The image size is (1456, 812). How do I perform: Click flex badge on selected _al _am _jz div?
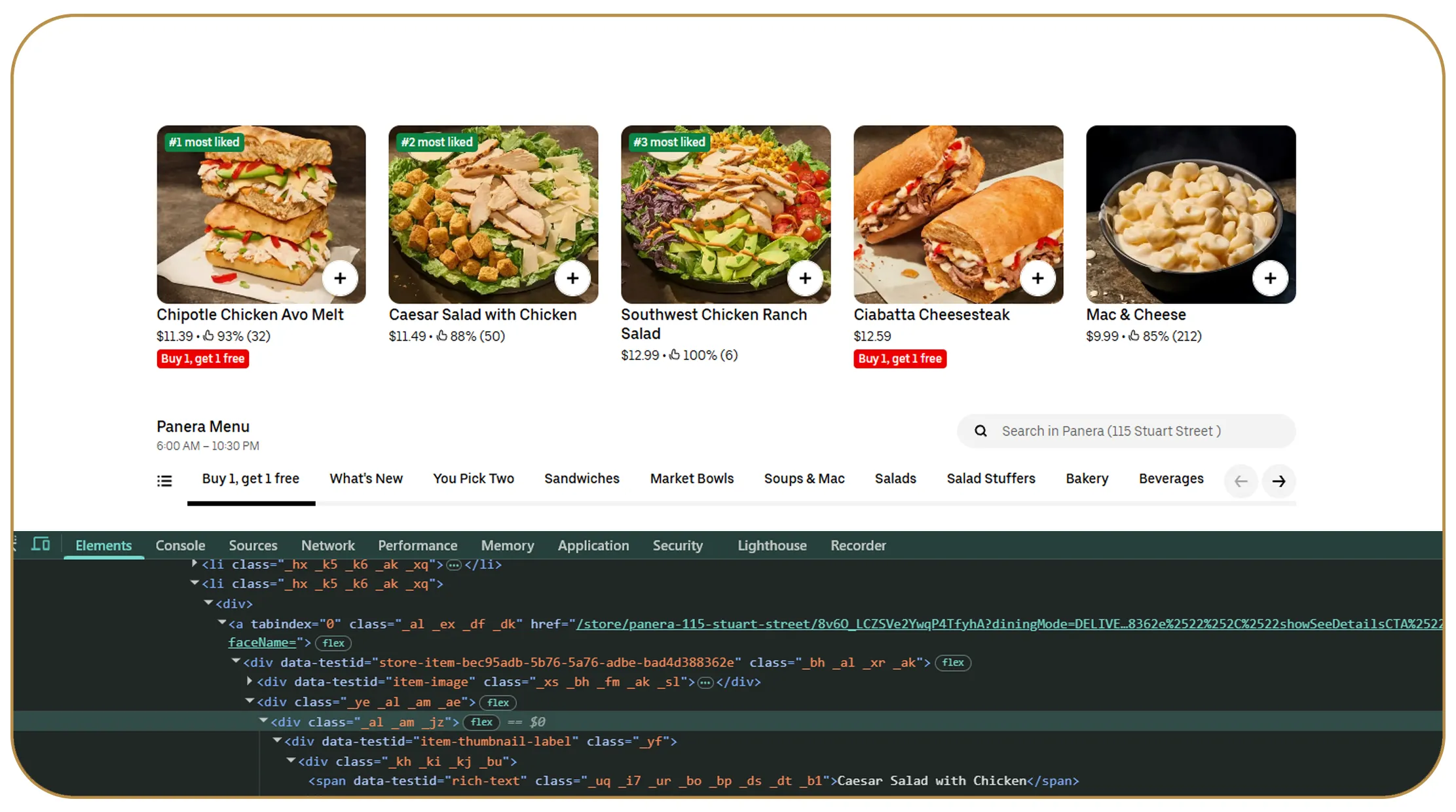[481, 722]
